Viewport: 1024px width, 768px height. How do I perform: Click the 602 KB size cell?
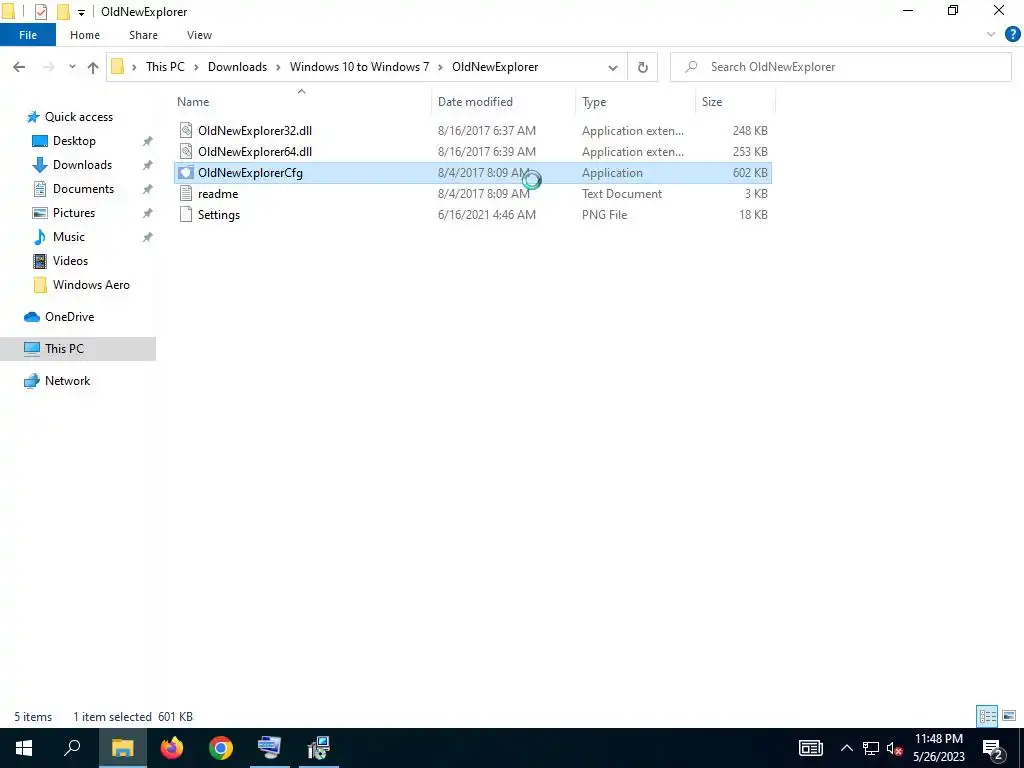pos(750,172)
